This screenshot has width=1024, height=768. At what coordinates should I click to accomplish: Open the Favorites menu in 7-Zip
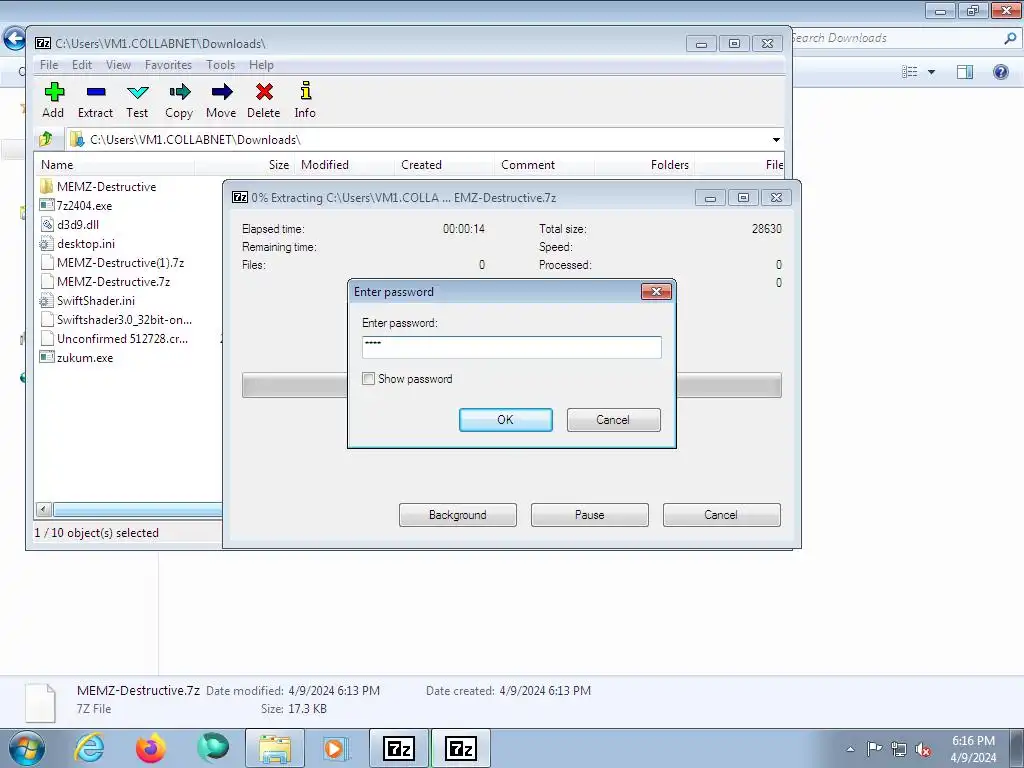tap(168, 65)
